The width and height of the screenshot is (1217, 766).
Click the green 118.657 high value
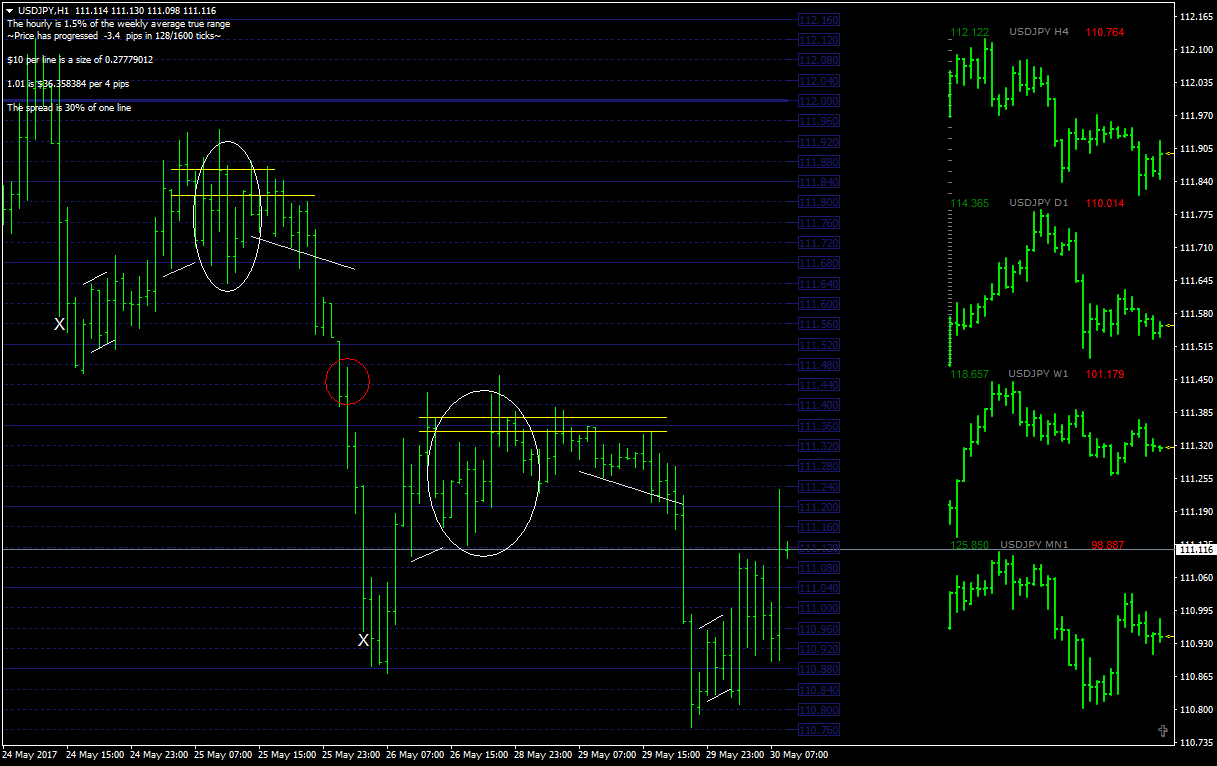coord(970,374)
